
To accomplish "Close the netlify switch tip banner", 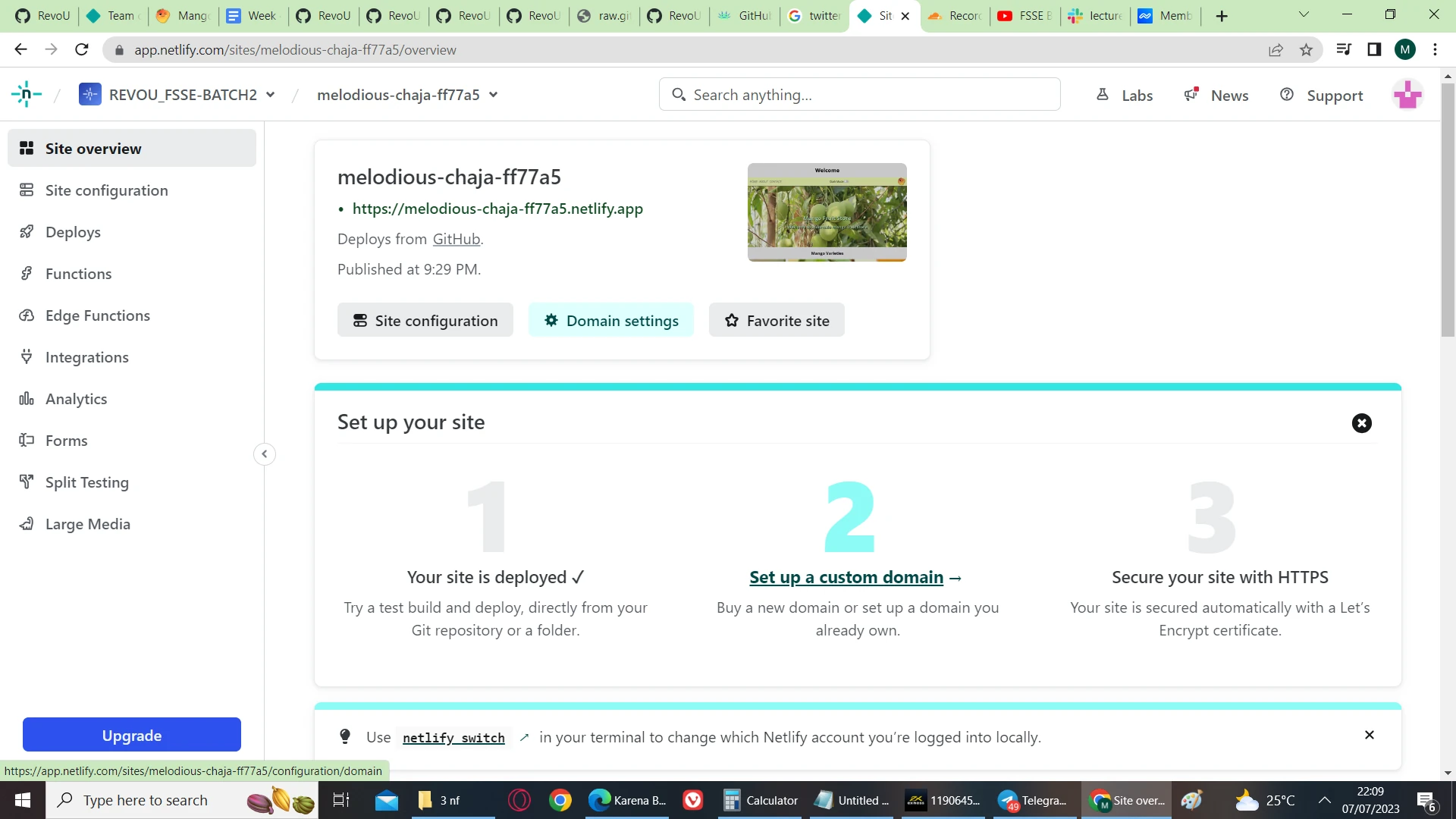I will 1369,735.
